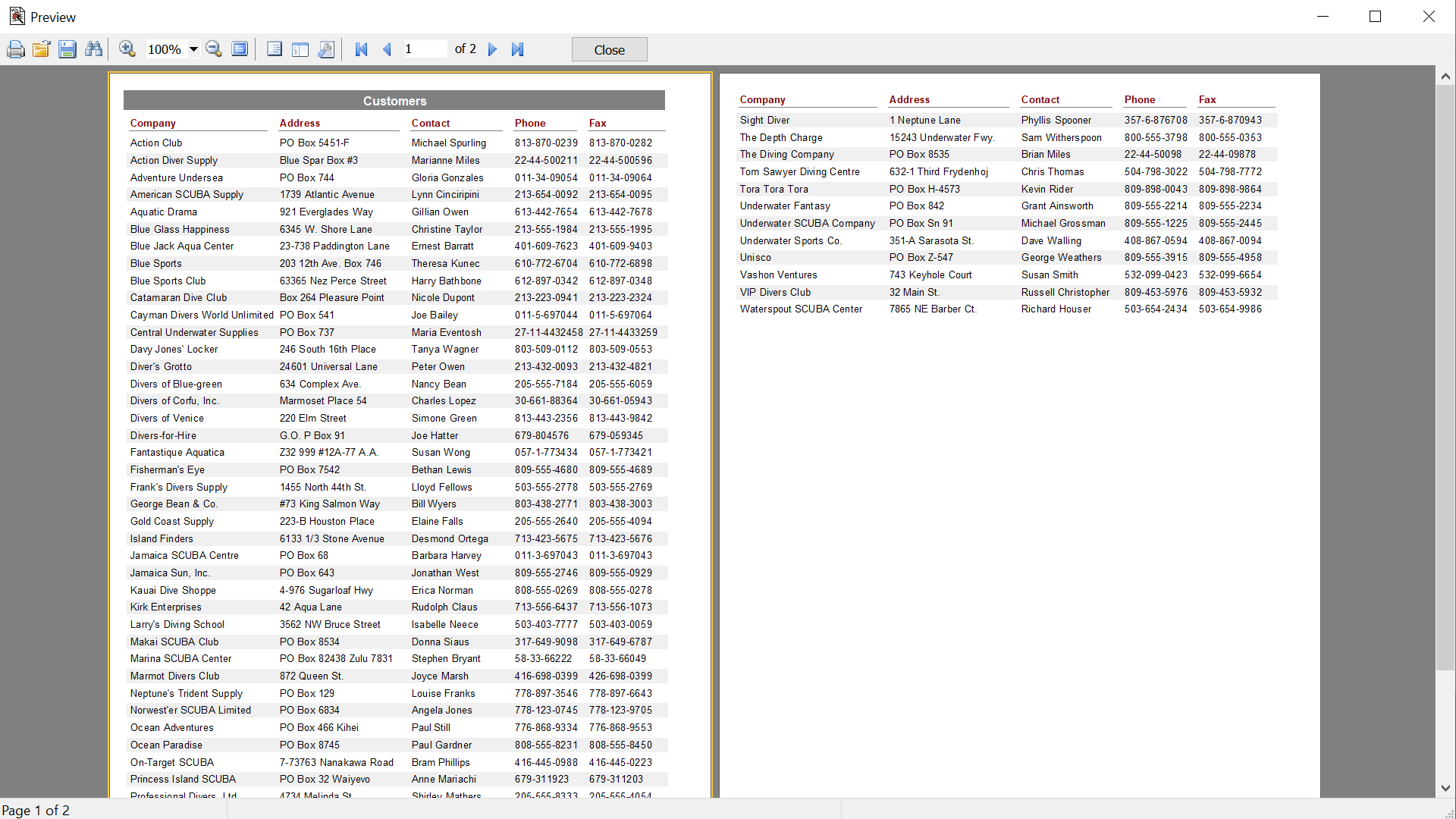Open page settings with the wrench icon
The width and height of the screenshot is (1456, 819).
click(x=326, y=49)
